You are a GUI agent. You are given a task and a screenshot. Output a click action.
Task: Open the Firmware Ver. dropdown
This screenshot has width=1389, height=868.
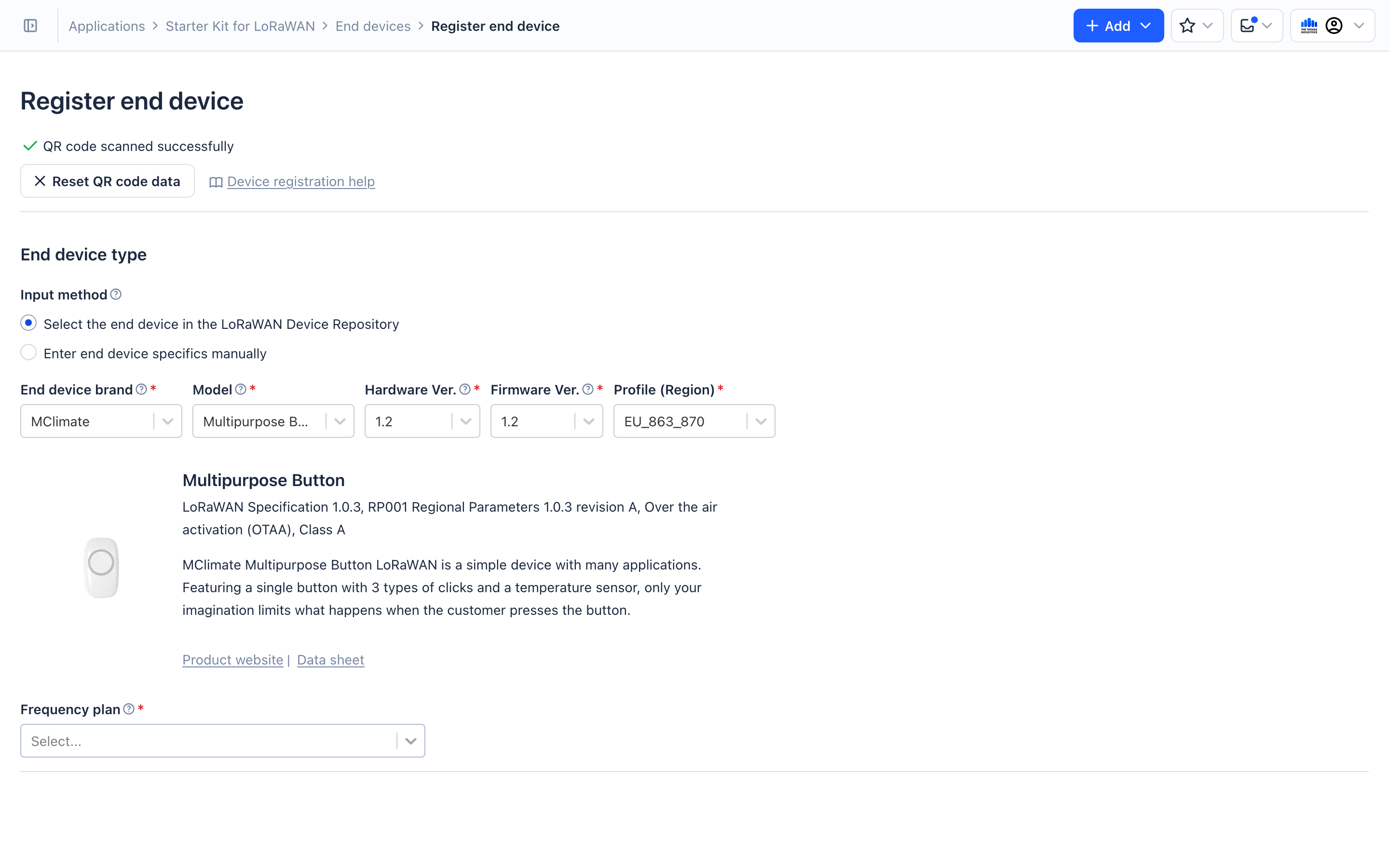coord(546,421)
